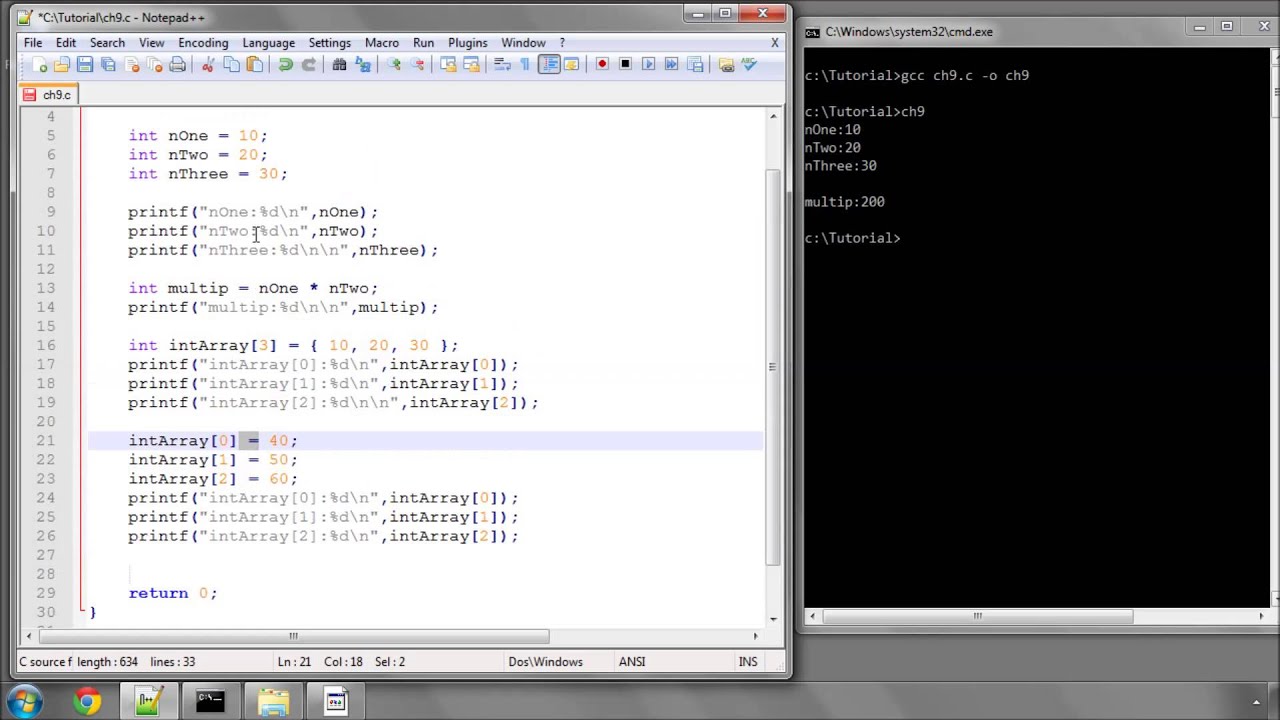This screenshot has height=720, width=1280.
Task: Click the Zoom In toolbar icon
Action: 394,65
